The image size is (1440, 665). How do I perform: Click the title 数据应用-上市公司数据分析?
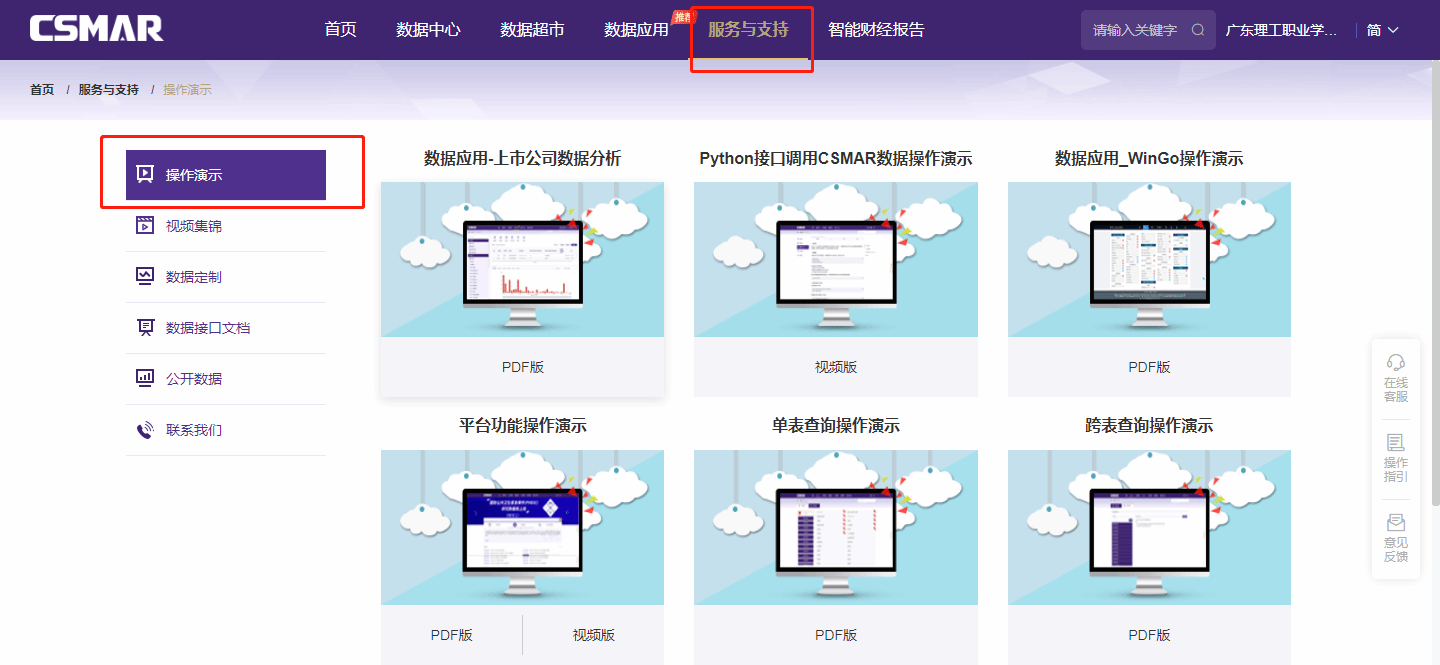pyautogui.click(x=522, y=158)
